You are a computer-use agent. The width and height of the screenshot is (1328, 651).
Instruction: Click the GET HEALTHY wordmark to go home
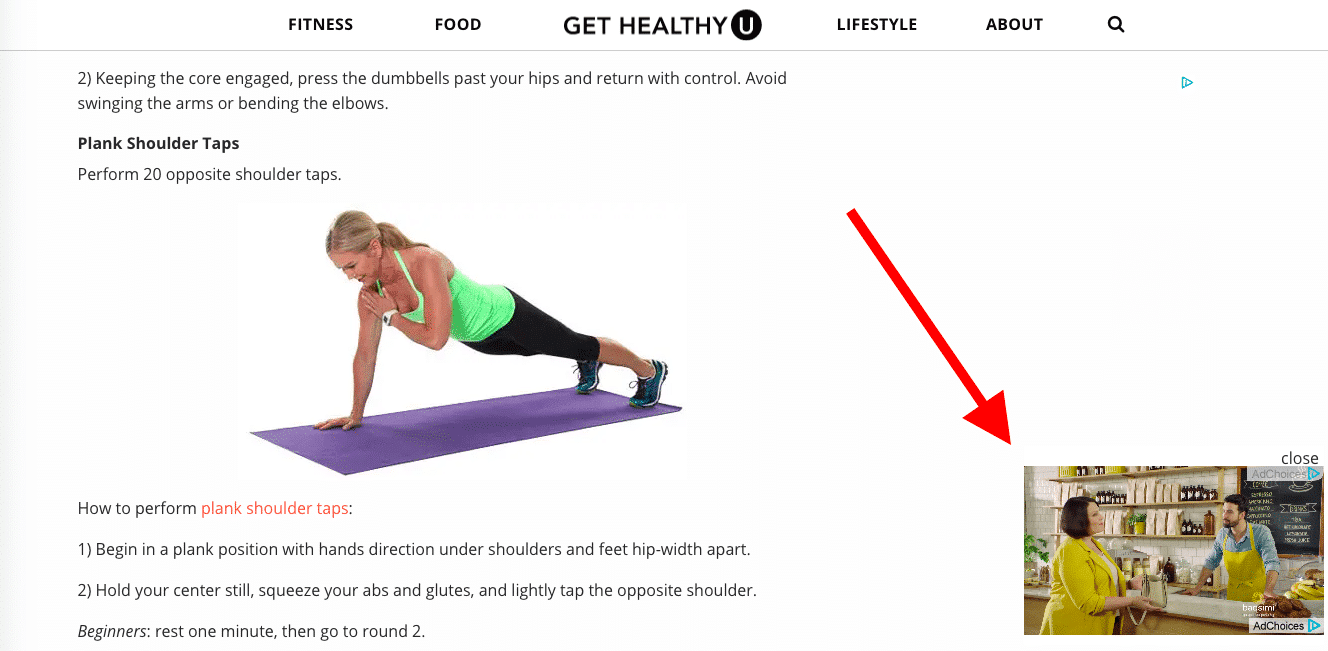pos(645,25)
